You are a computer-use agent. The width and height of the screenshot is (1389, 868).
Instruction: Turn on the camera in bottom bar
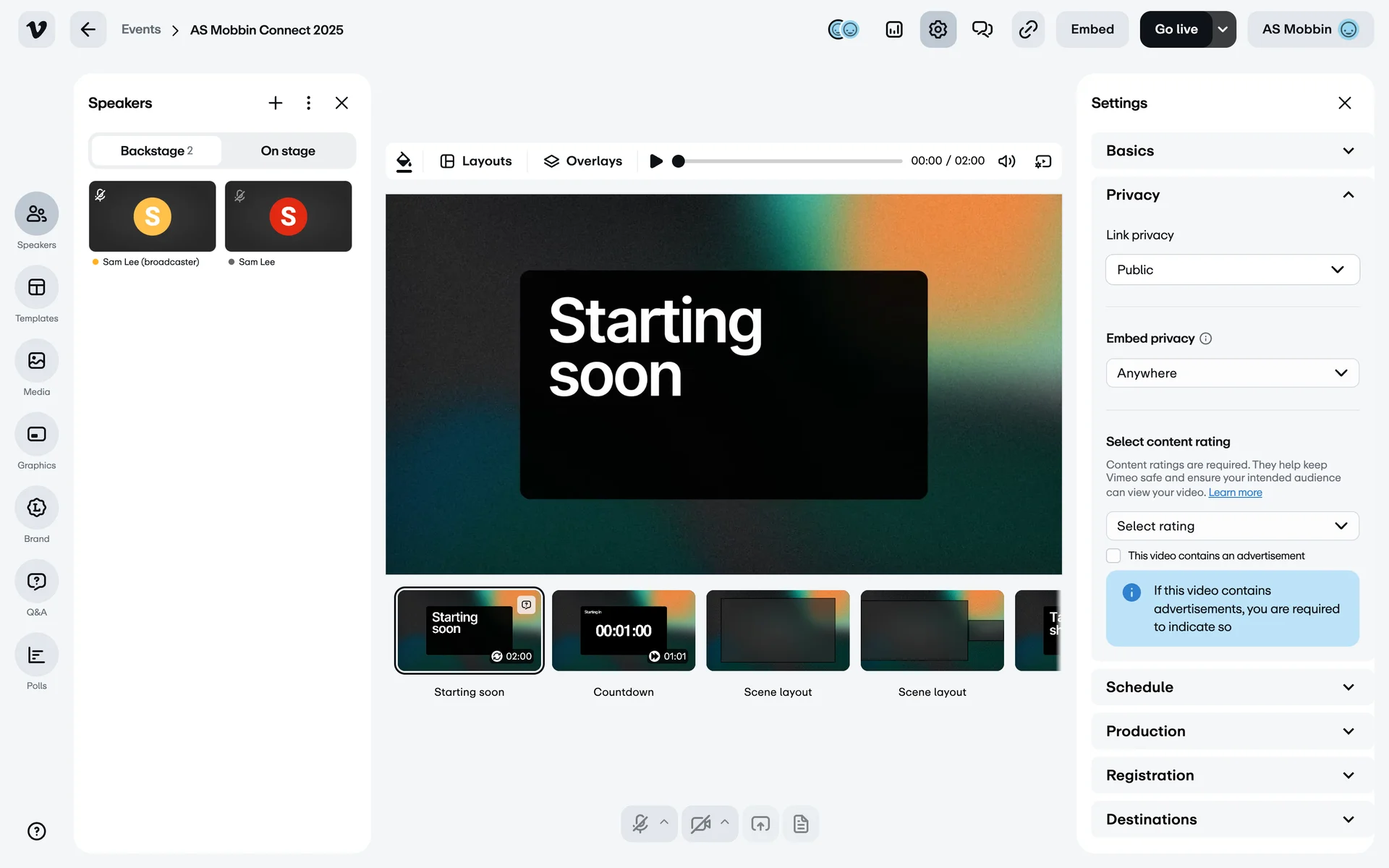click(x=700, y=824)
